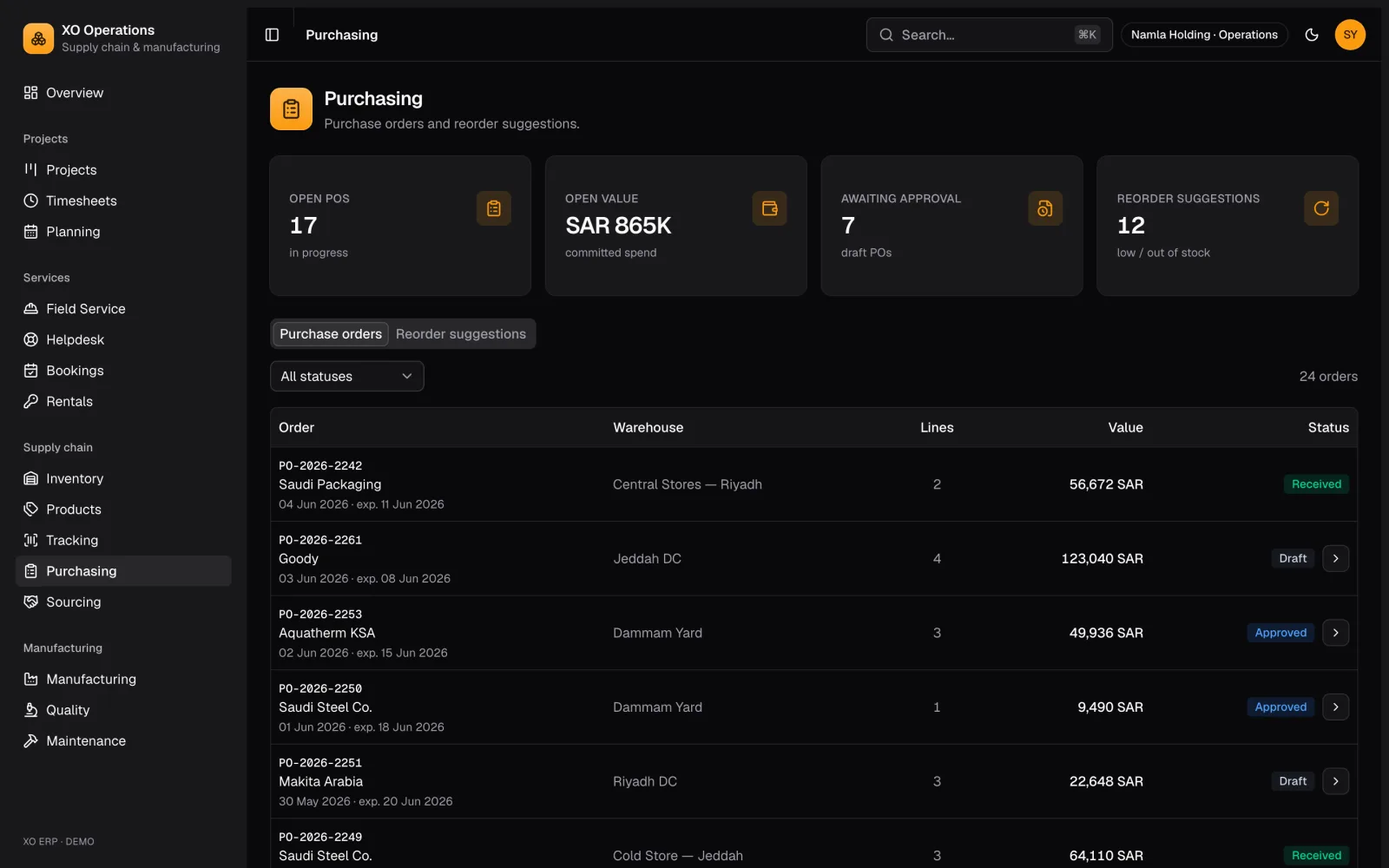The image size is (1389, 868).
Task: Open Inventory in the sidebar
Action: [123, 478]
